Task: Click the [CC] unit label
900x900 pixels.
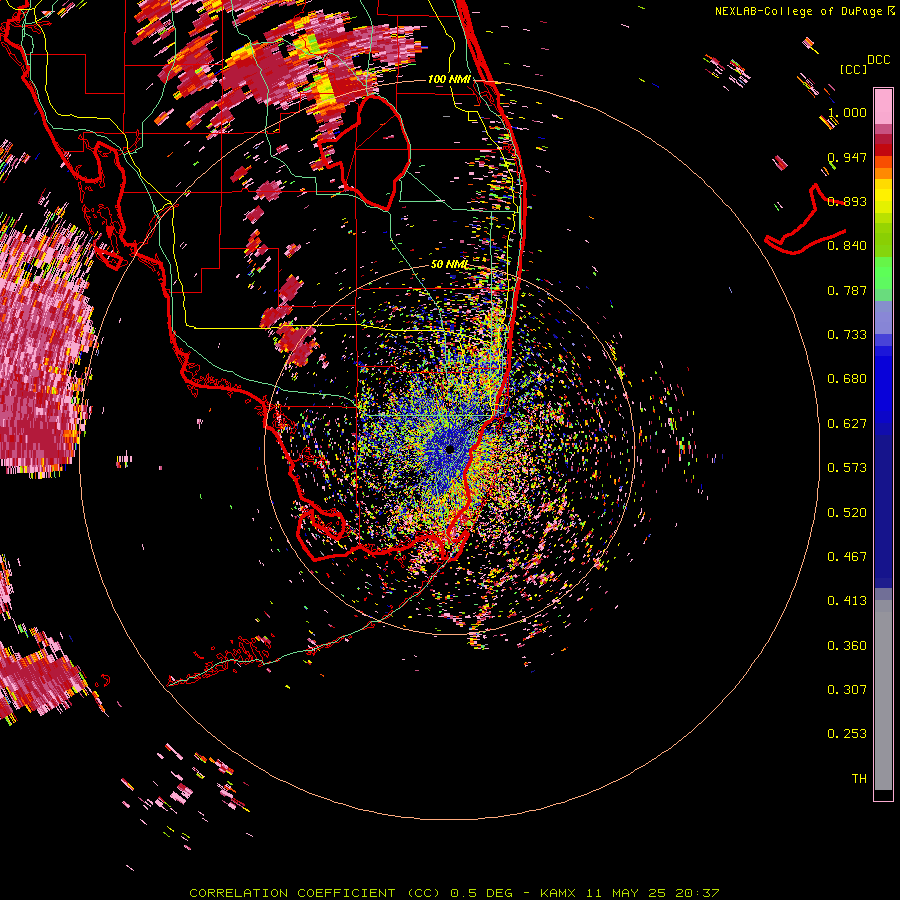Action: pyautogui.click(x=853, y=69)
